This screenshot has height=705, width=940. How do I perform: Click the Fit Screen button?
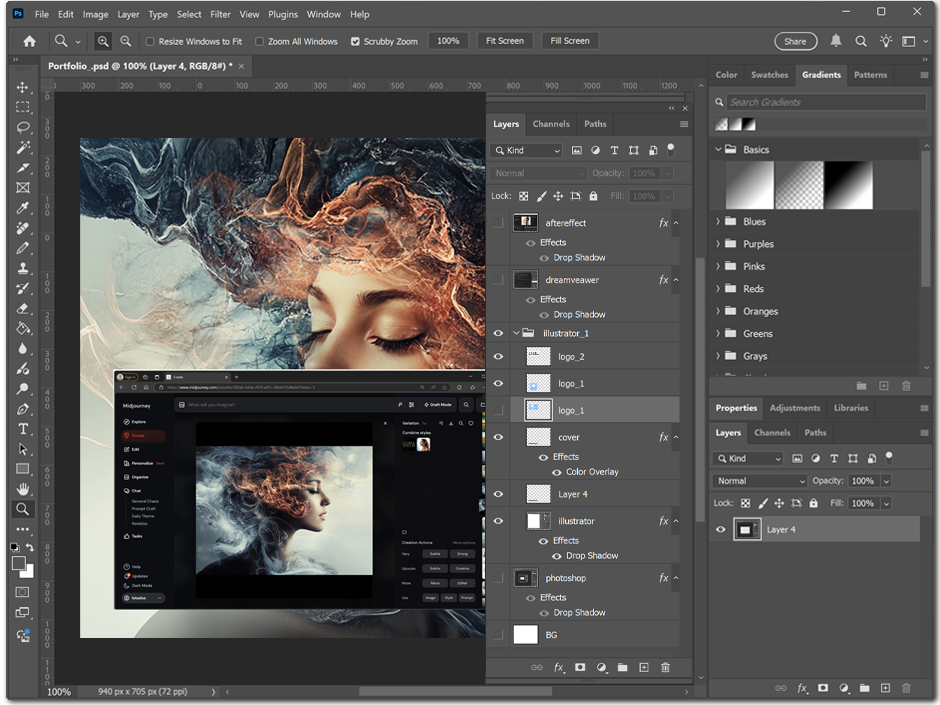coord(504,41)
